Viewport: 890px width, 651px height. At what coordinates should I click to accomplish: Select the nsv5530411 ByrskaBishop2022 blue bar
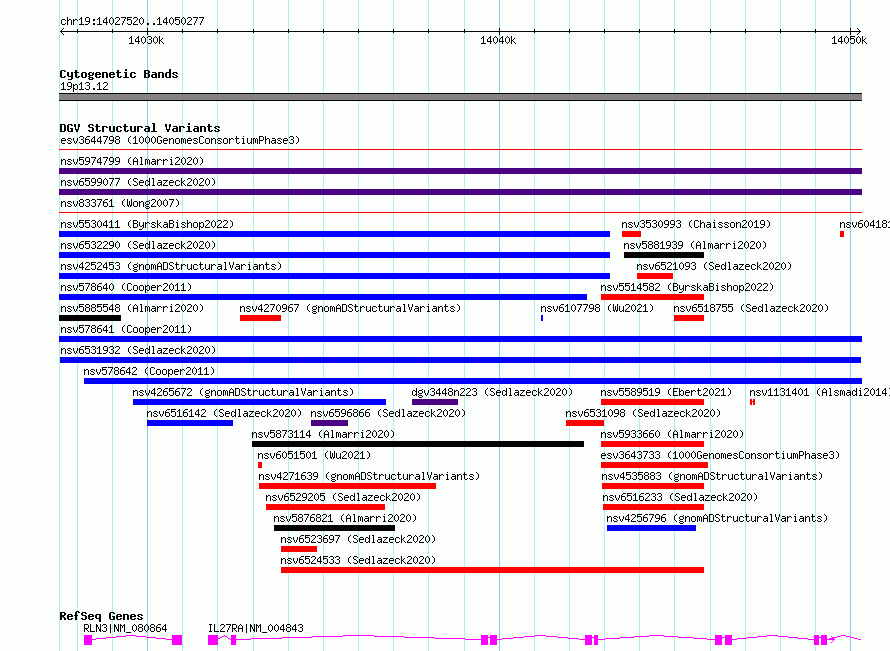[x=334, y=234]
